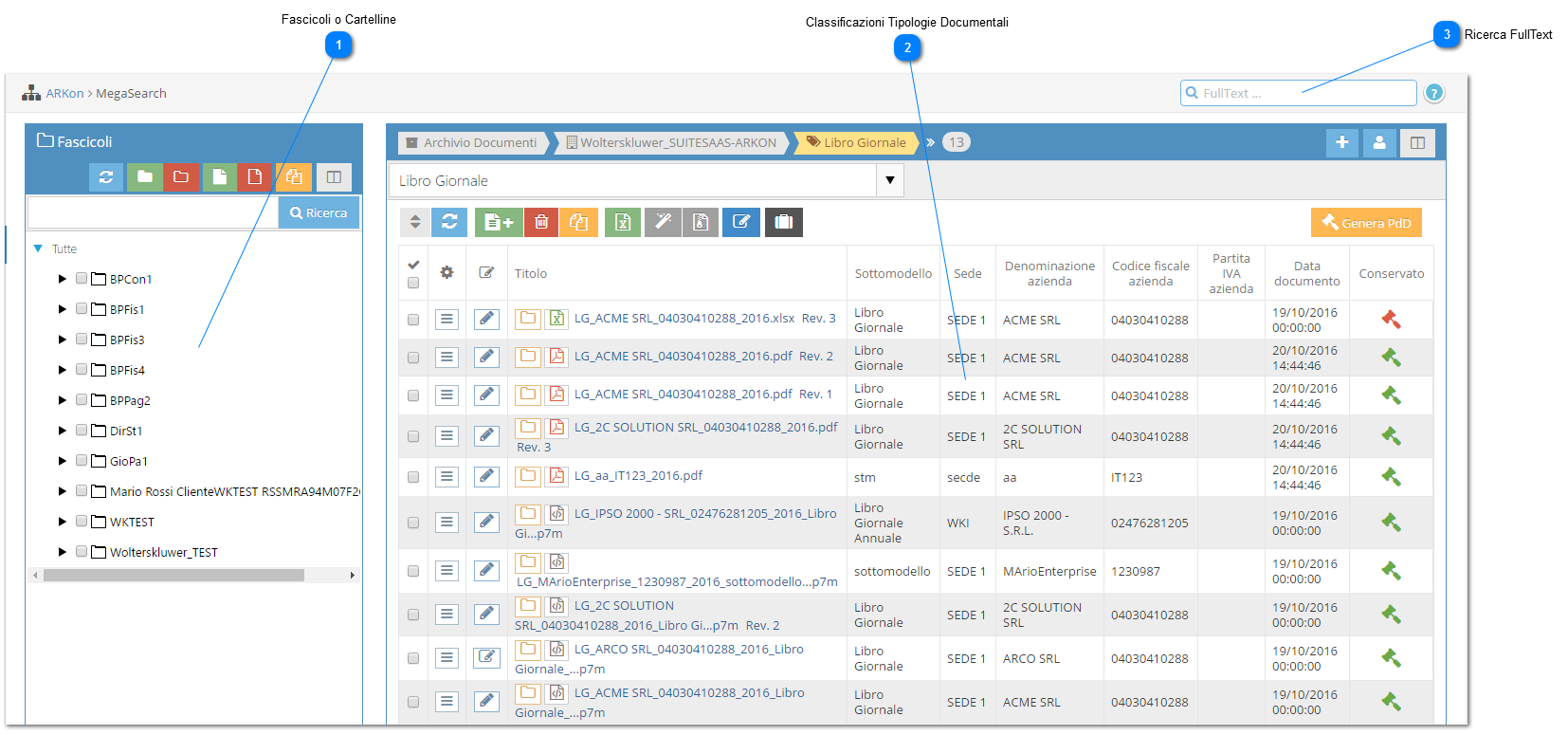Viewport: 1568px width, 735px height.
Task: Expand the BPFis3 tree node
Action: tap(63, 340)
